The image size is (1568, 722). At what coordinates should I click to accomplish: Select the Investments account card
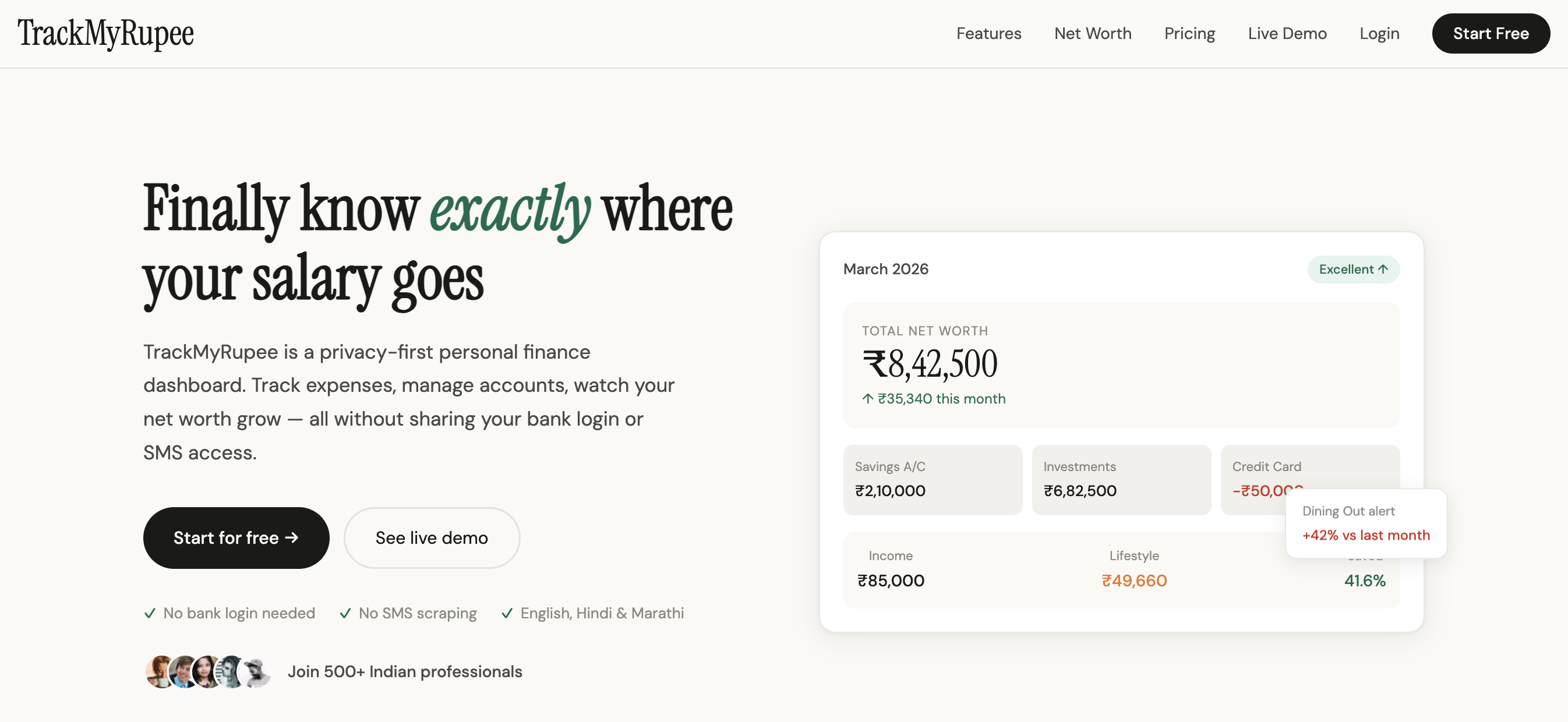(1121, 479)
